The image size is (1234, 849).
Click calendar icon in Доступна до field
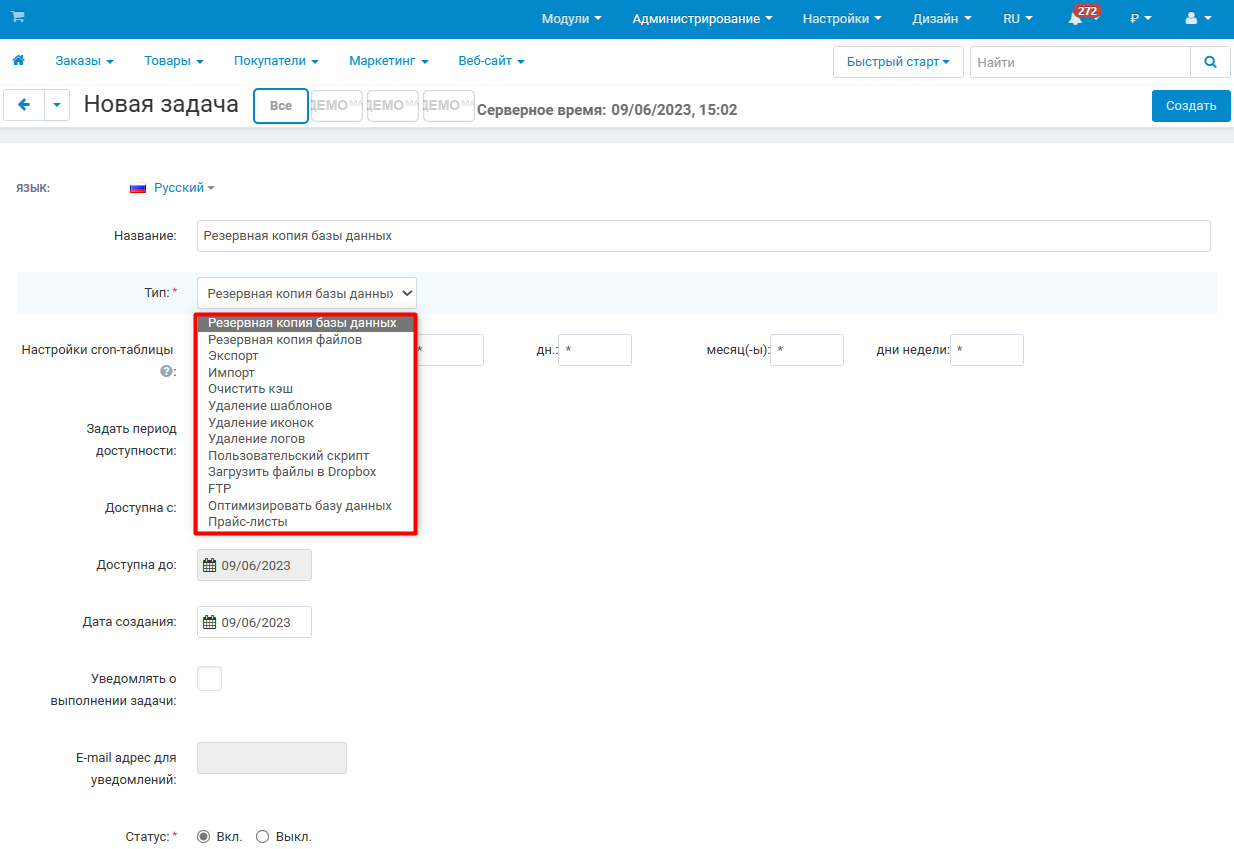[210, 565]
